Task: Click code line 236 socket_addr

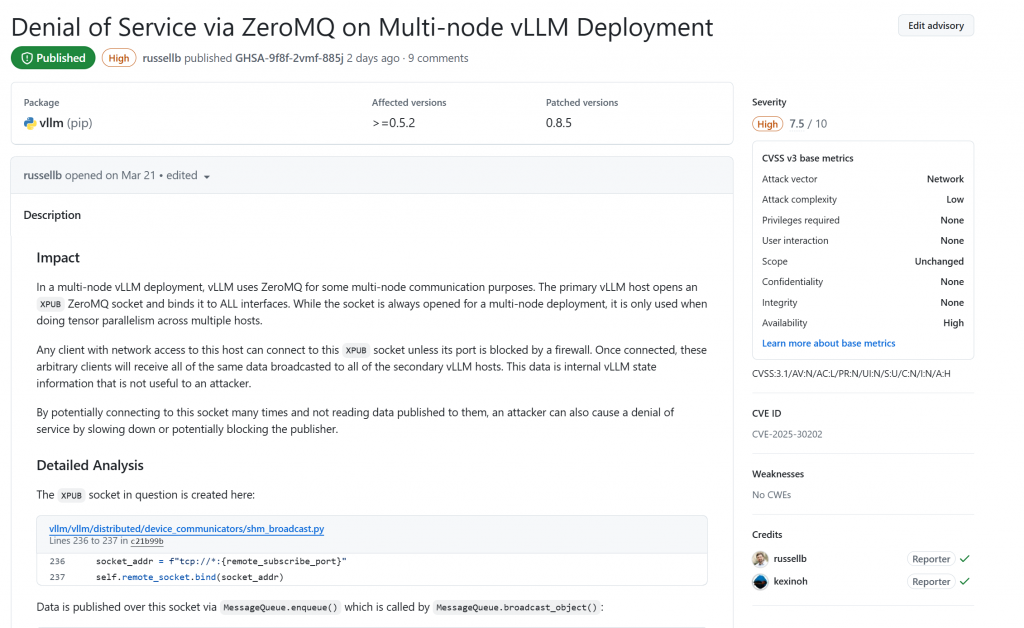Action: click(x=221, y=561)
